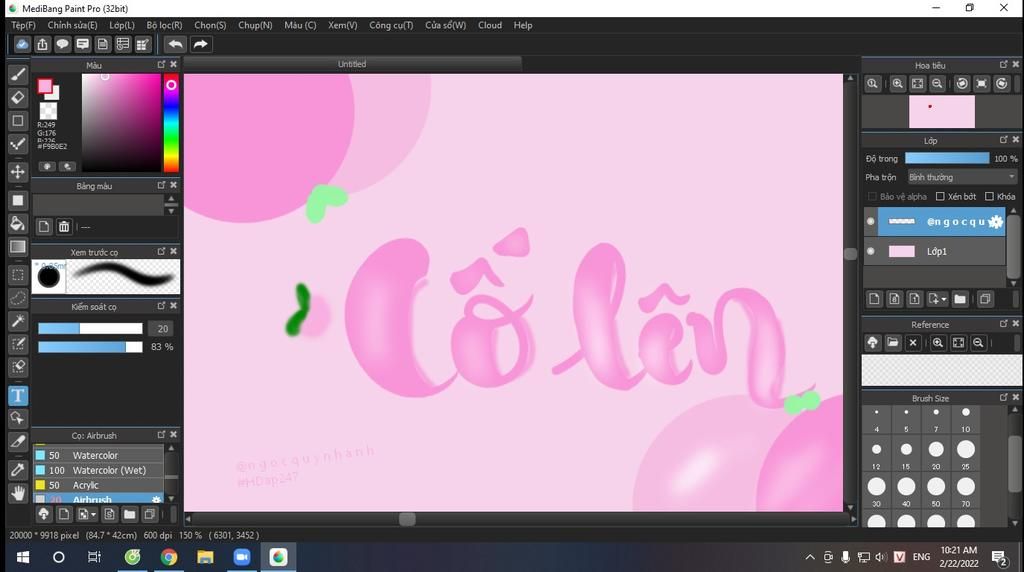Tick the Bảo vệ alpha checkbox

(x=872, y=197)
